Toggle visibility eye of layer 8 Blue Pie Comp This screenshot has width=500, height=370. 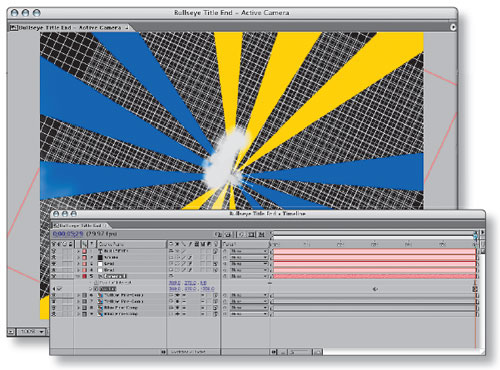[54, 308]
